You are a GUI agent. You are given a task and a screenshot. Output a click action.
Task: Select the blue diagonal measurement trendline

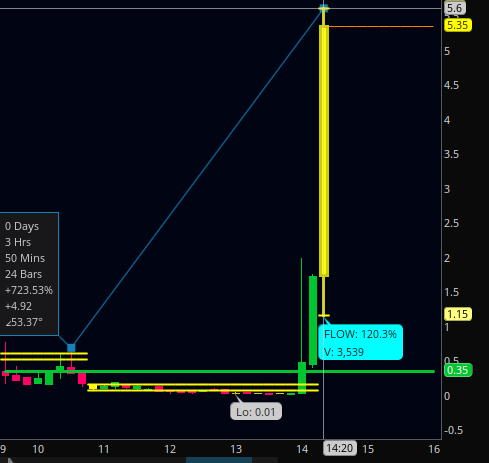197,178
